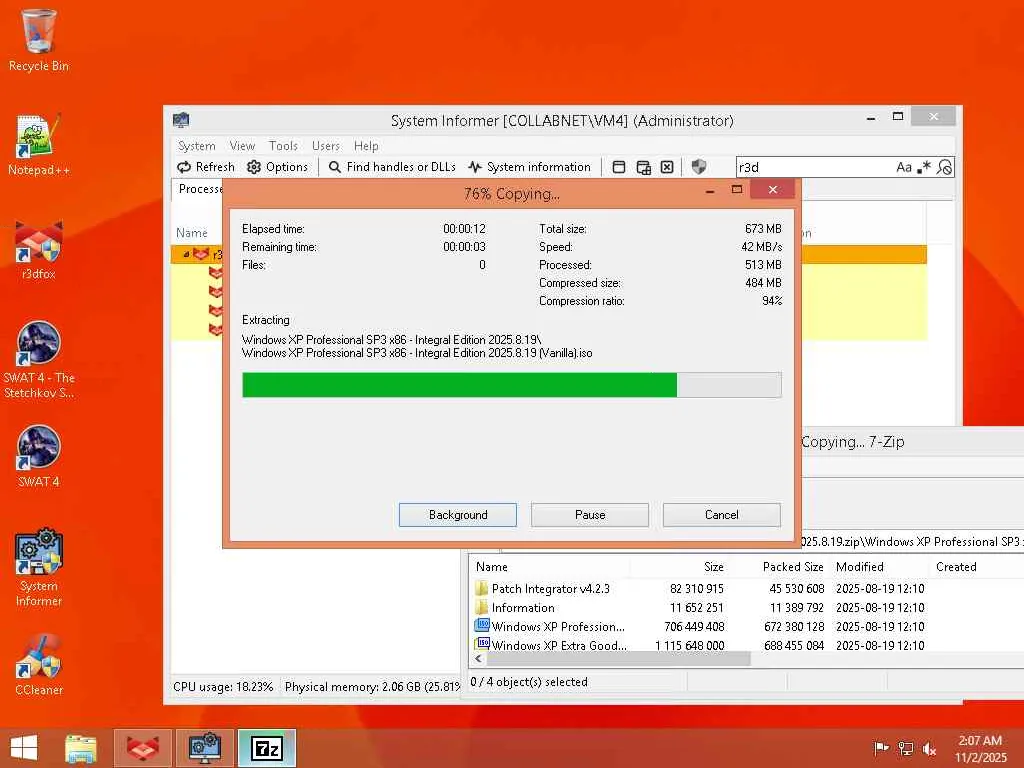Cancel the copying operation

click(722, 515)
